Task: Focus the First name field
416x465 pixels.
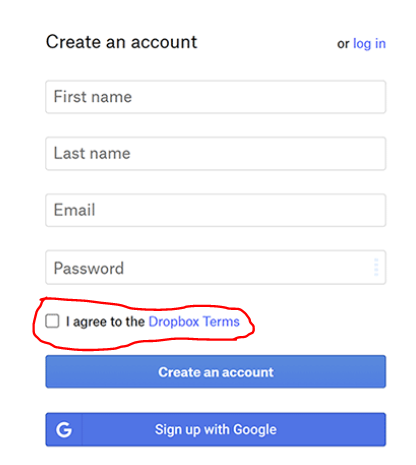Action: click(216, 97)
